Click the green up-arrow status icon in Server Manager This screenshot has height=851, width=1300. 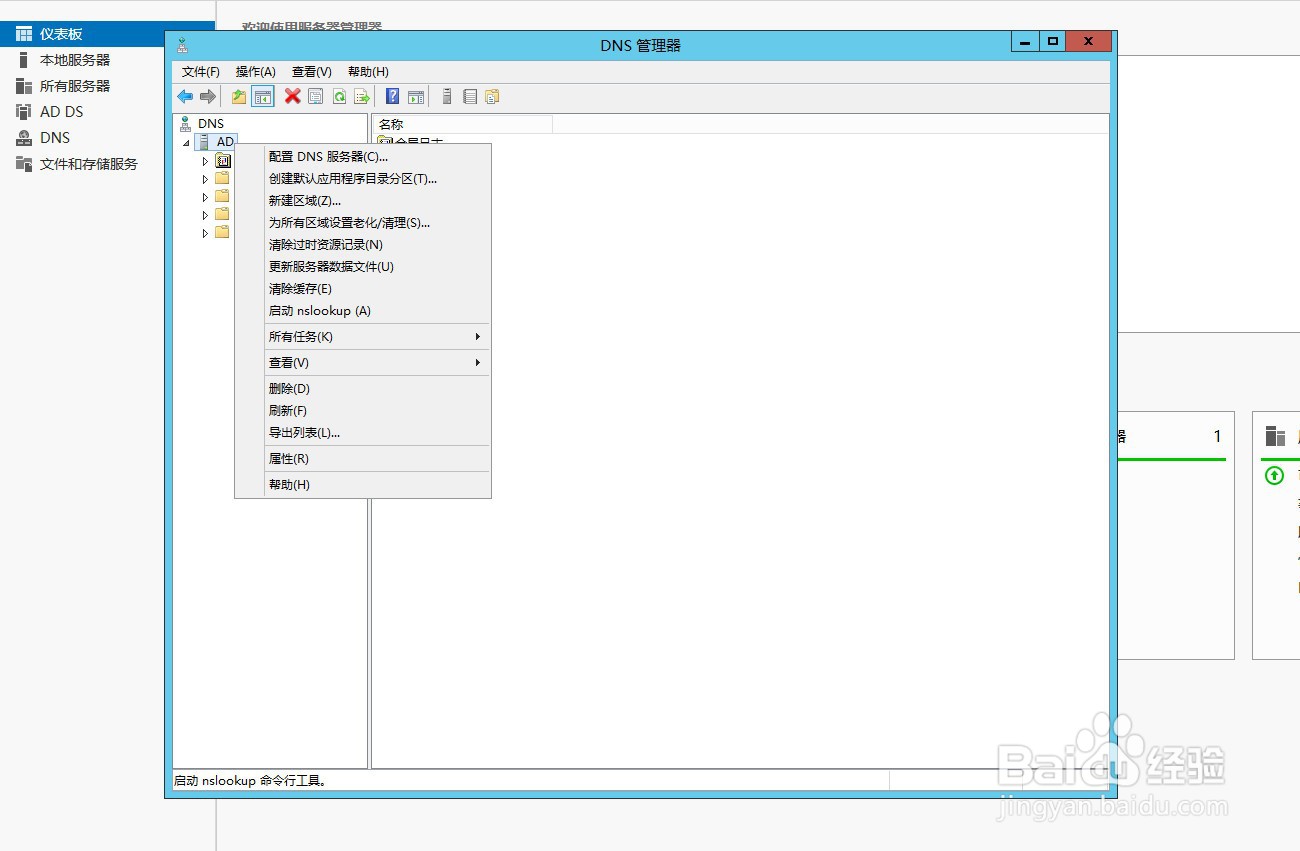1274,476
